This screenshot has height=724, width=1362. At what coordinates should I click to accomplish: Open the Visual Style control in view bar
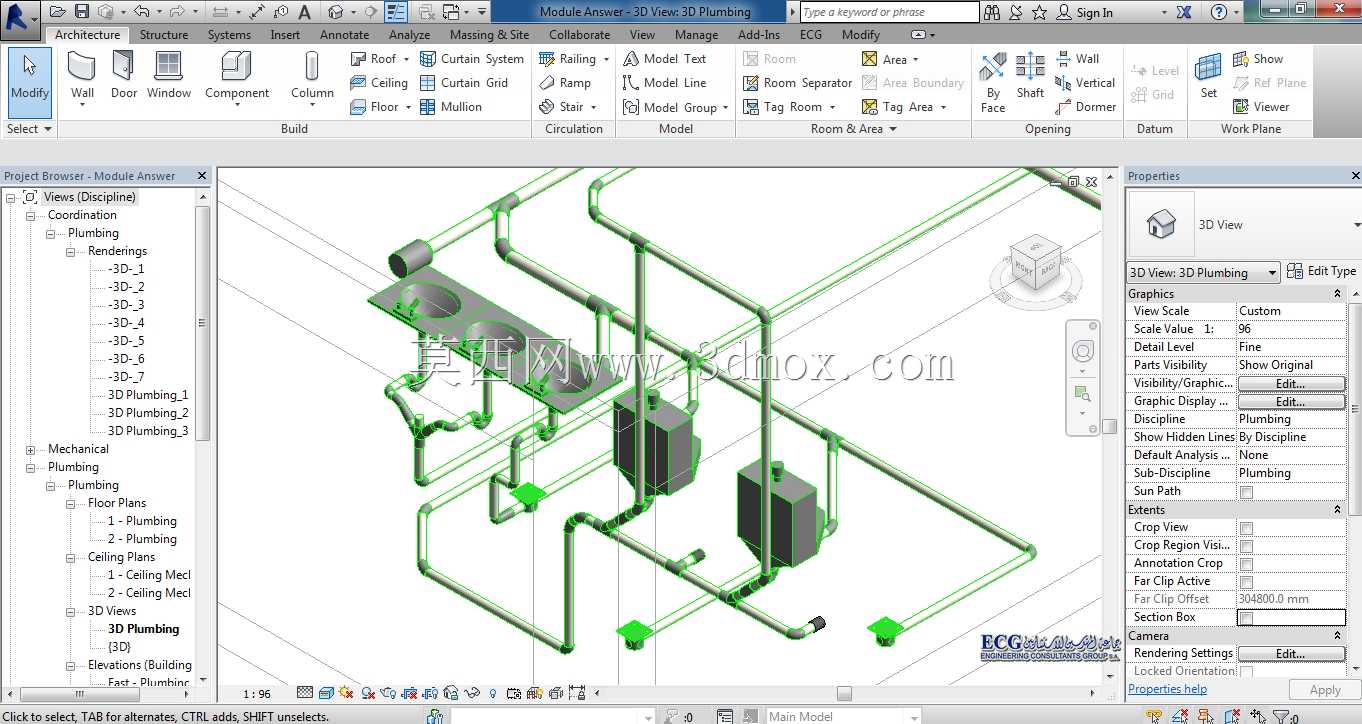click(x=325, y=692)
